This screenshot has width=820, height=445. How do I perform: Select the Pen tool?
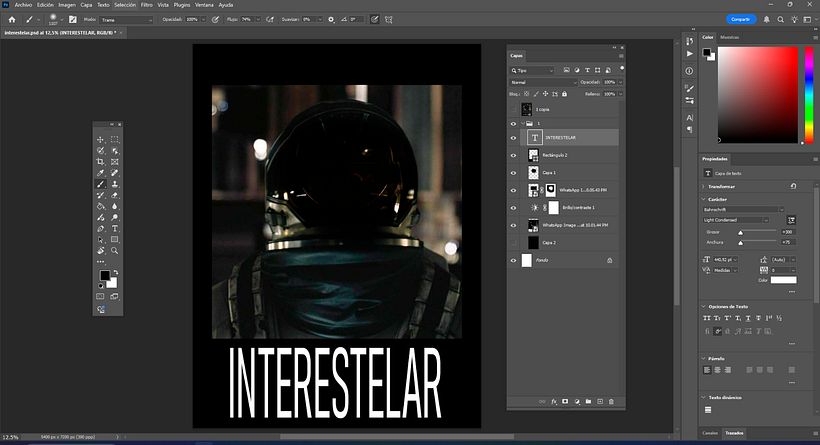[100, 229]
